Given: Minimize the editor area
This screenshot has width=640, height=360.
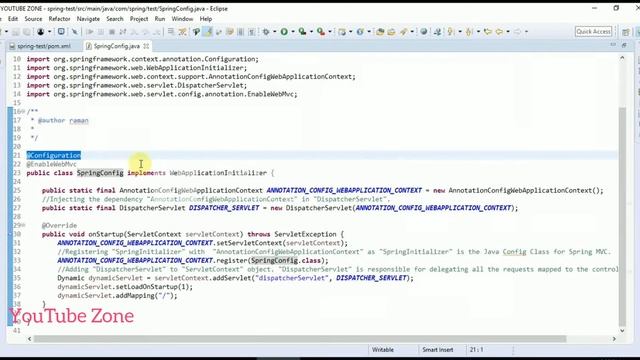Looking at the screenshot, I should tap(613, 44).
